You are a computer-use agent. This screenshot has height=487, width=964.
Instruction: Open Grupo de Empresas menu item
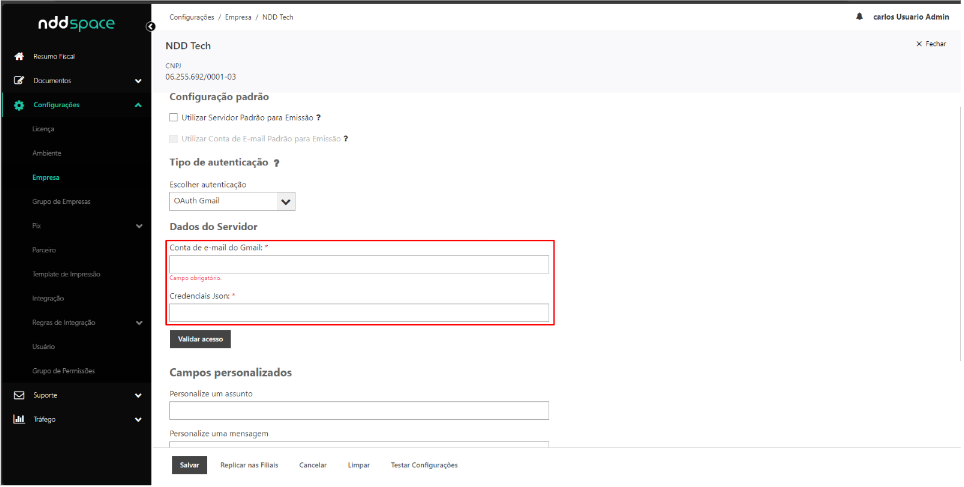click(x=61, y=202)
